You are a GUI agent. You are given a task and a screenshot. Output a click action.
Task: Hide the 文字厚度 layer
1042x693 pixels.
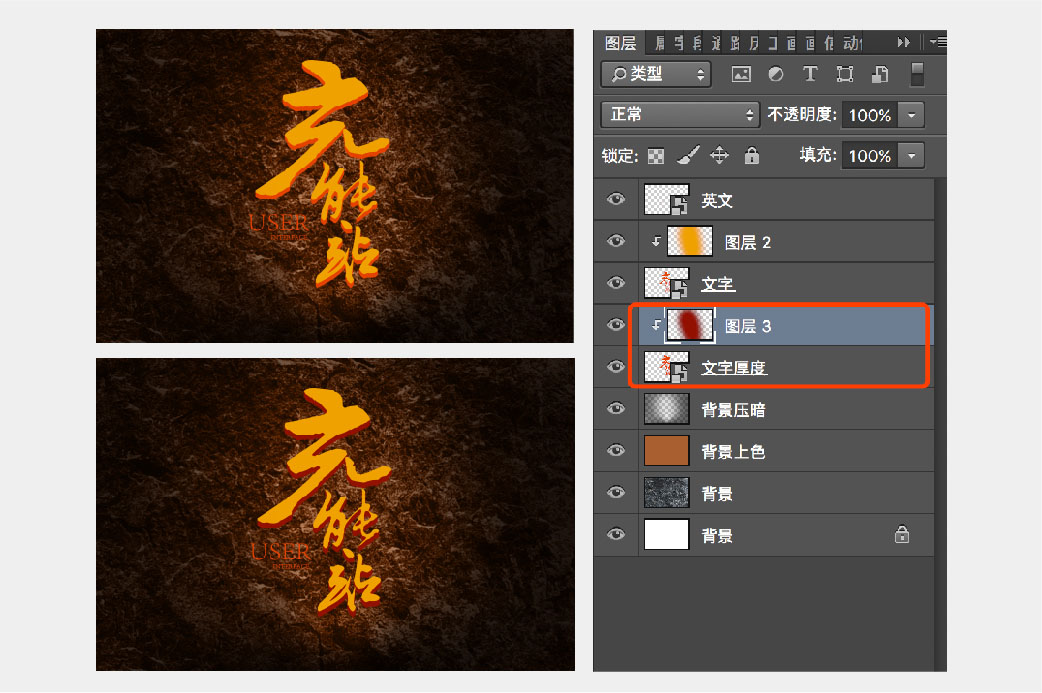(x=615, y=366)
